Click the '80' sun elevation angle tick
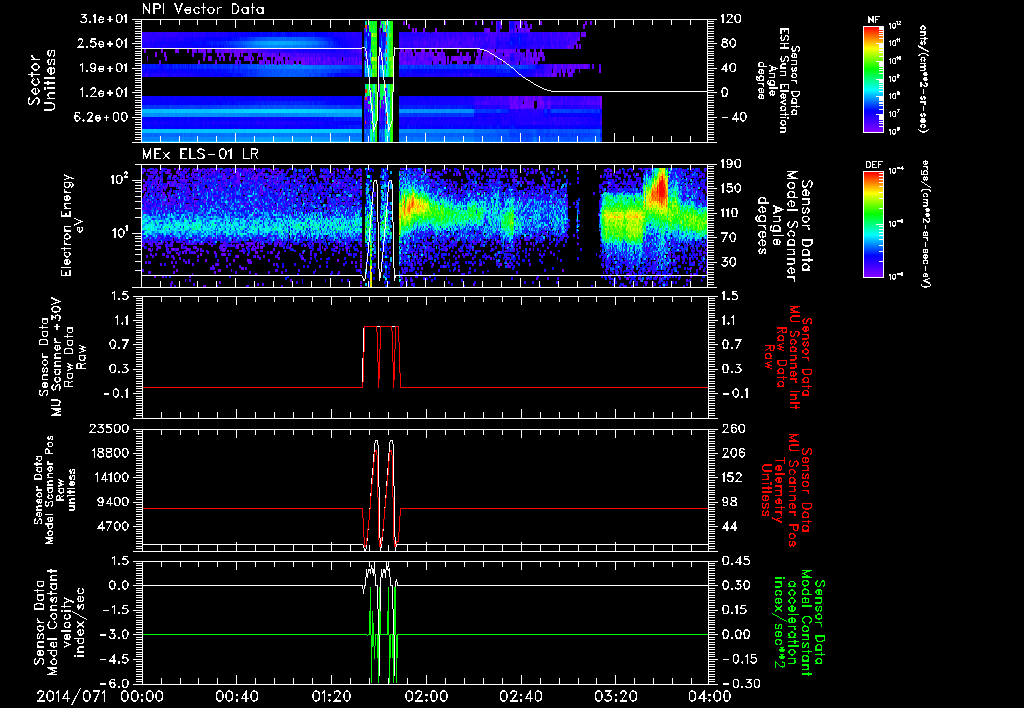The width and height of the screenshot is (1024, 708). click(728, 43)
